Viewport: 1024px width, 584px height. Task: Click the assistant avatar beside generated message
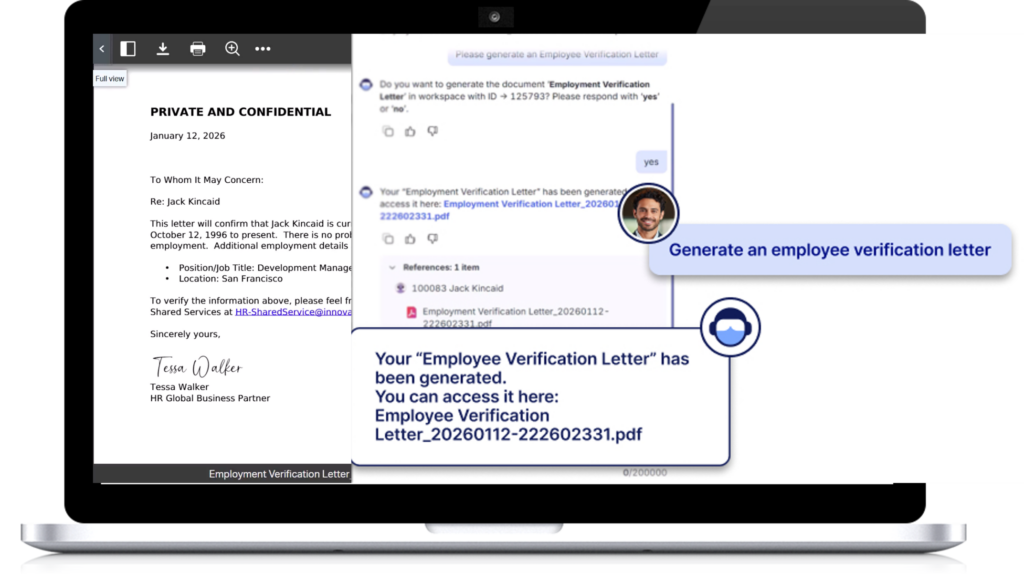click(366, 191)
